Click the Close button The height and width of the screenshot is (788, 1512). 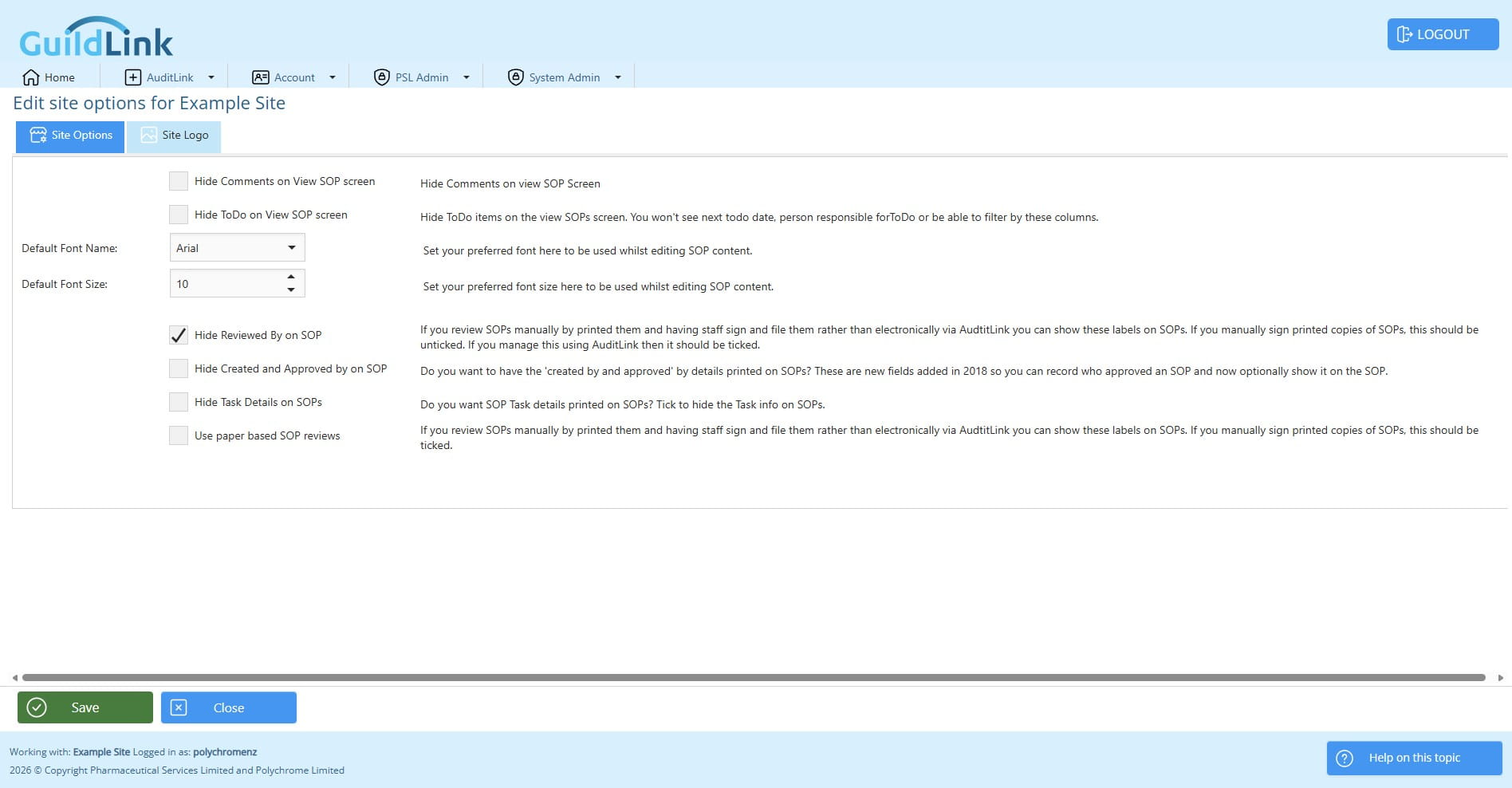(229, 707)
